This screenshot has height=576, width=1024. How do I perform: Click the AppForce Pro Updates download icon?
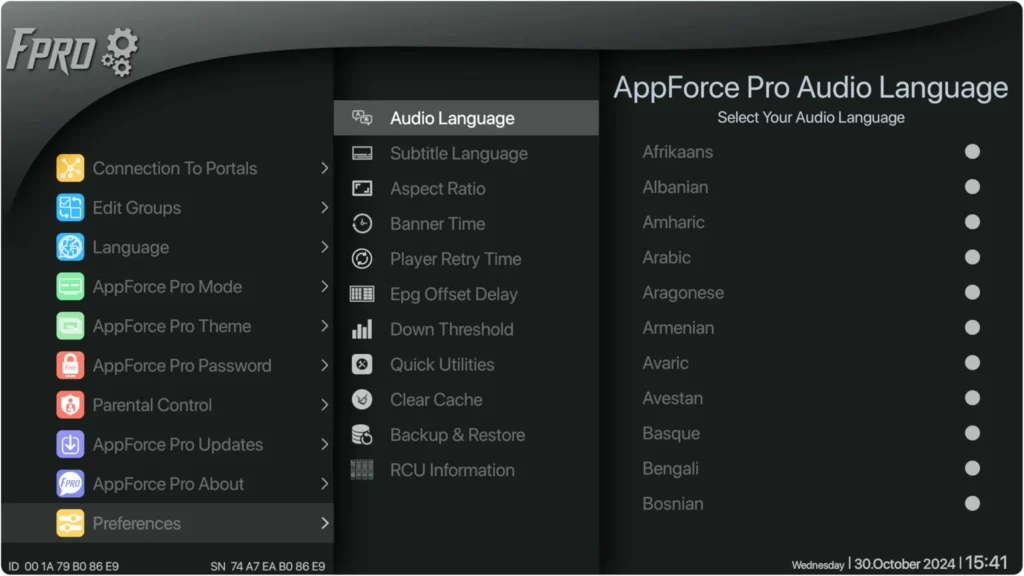tap(70, 445)
